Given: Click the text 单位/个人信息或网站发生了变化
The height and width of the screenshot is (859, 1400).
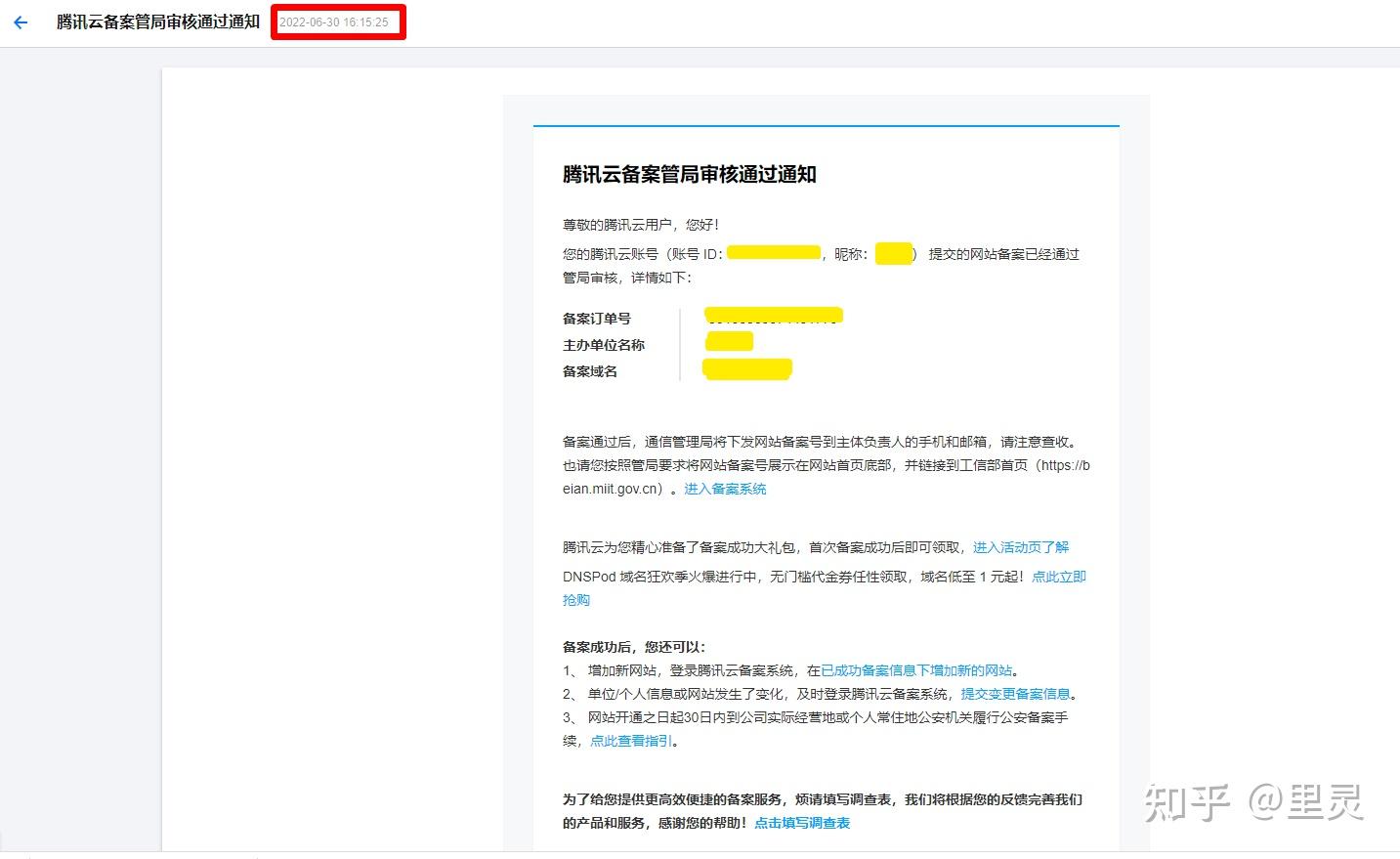Looking at the screenshot, I should click(686, 694).
